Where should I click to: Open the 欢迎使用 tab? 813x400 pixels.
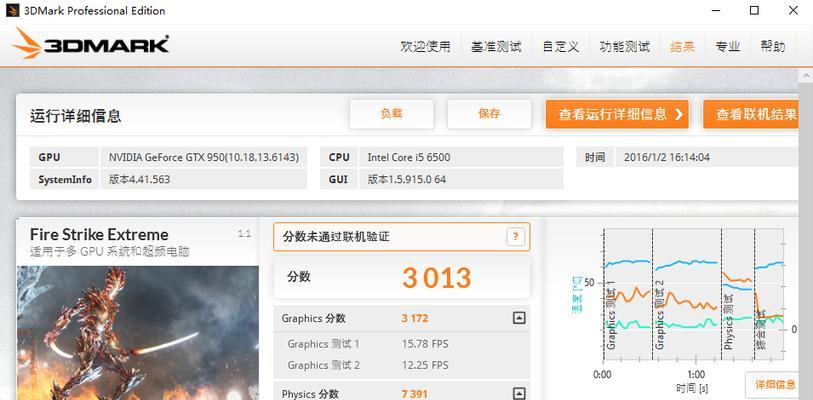425,47
